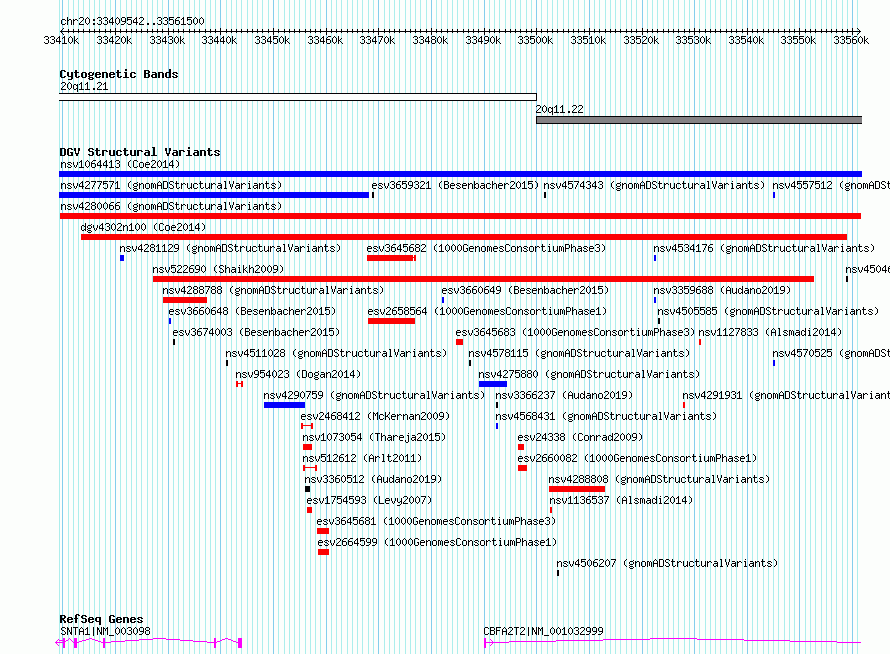Viewport: 890px width, 654px height.
Task: Select esv3660648 (Besenbacher2015) label
Action: coord(252,312)
